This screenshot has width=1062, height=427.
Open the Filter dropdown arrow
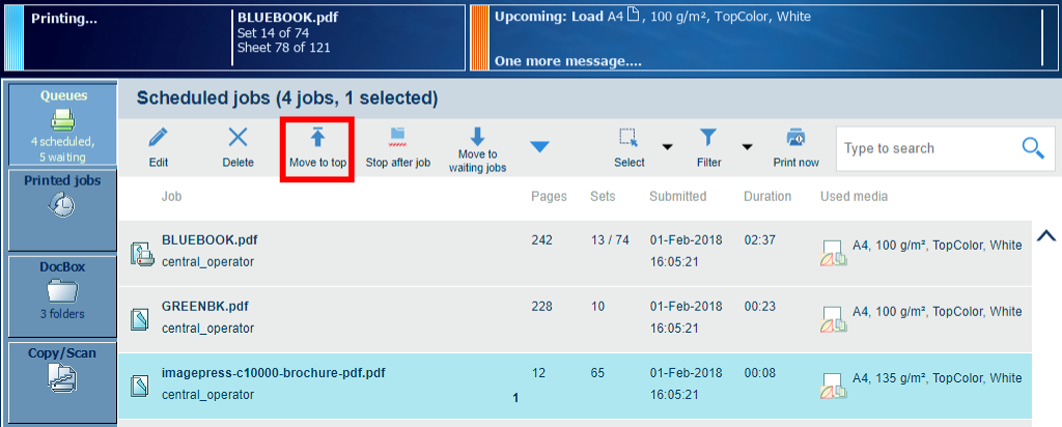click(747, 148)
